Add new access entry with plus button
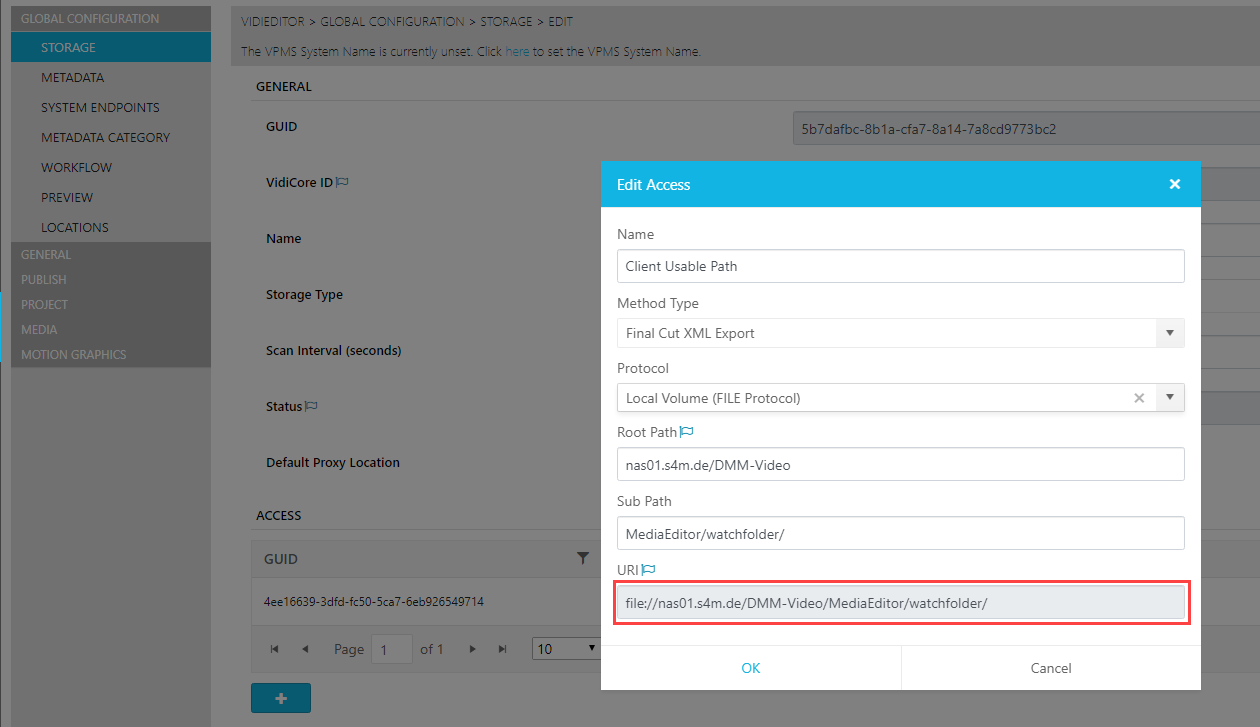This screenshot has height=727, width=1260. (x=280, y=698)
